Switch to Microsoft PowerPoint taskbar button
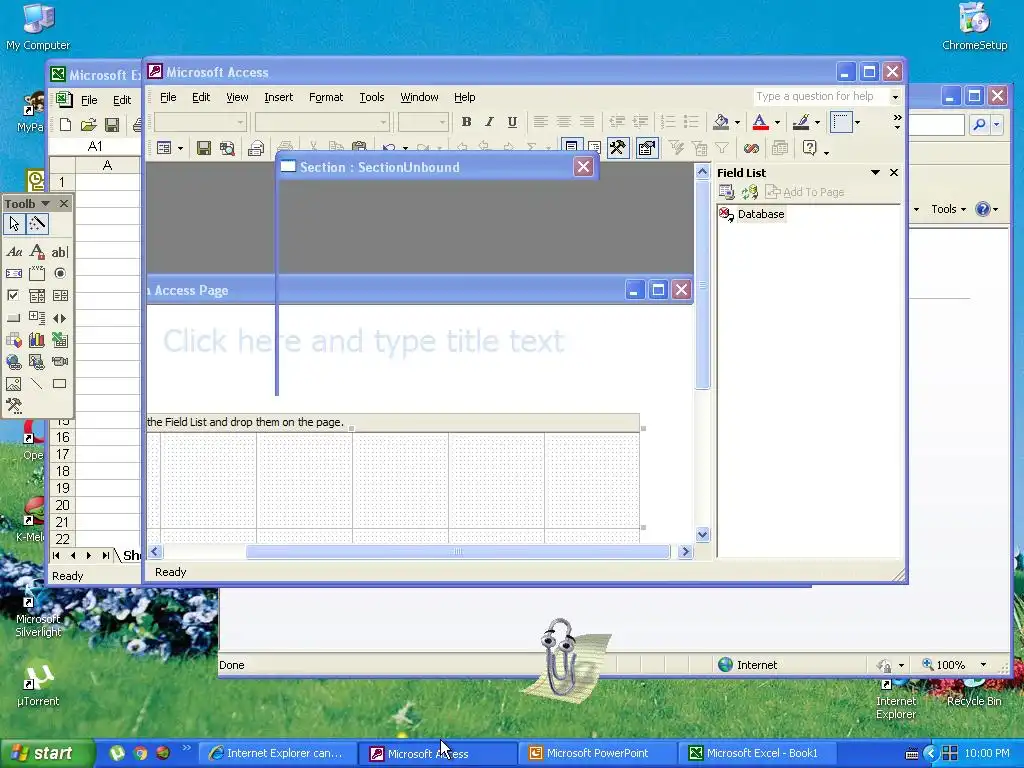This screenshot has height=768, width=1024. pyautogui.click(x=597, y=753)
